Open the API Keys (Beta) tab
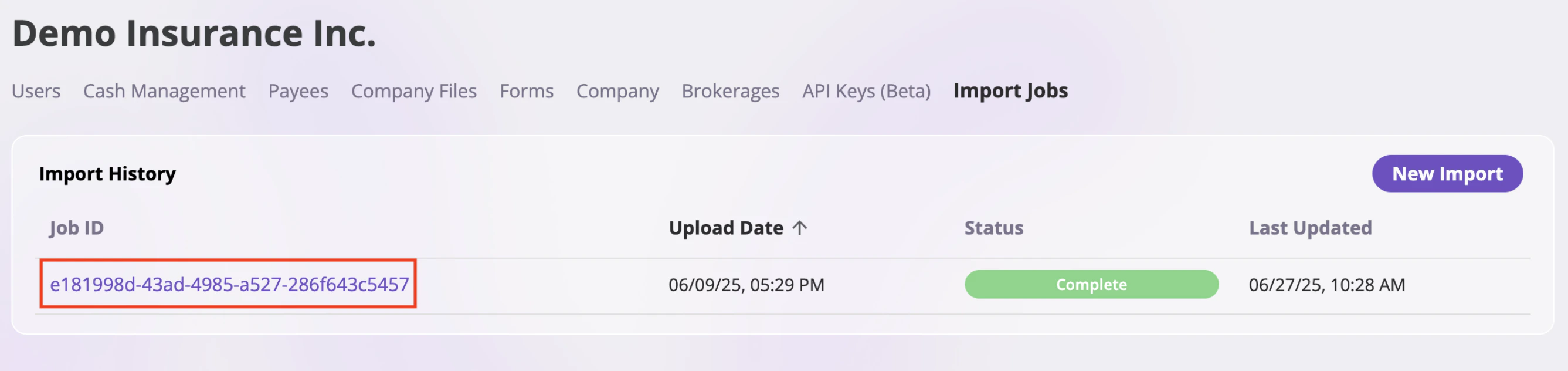This screenshot has width=1568, height=371. click(866, 91)
